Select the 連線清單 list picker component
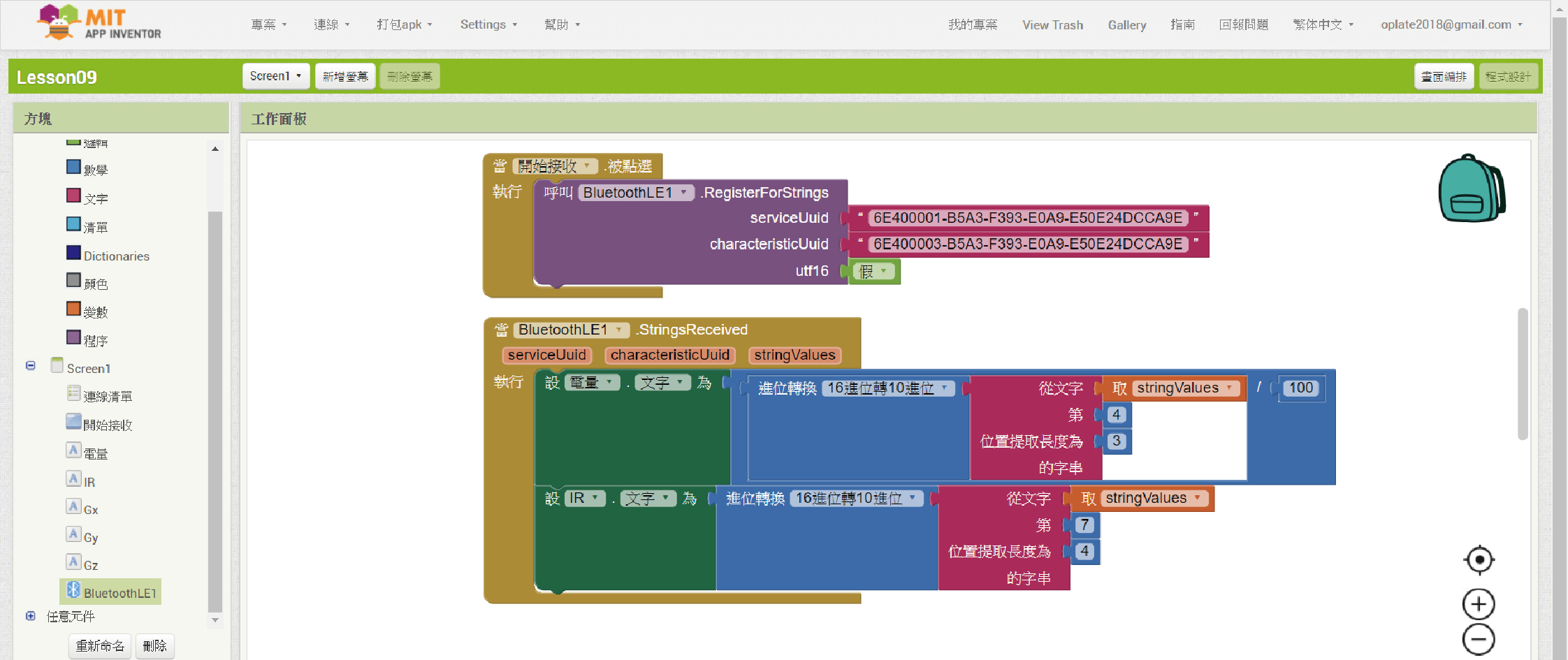 tap(107, 396)
